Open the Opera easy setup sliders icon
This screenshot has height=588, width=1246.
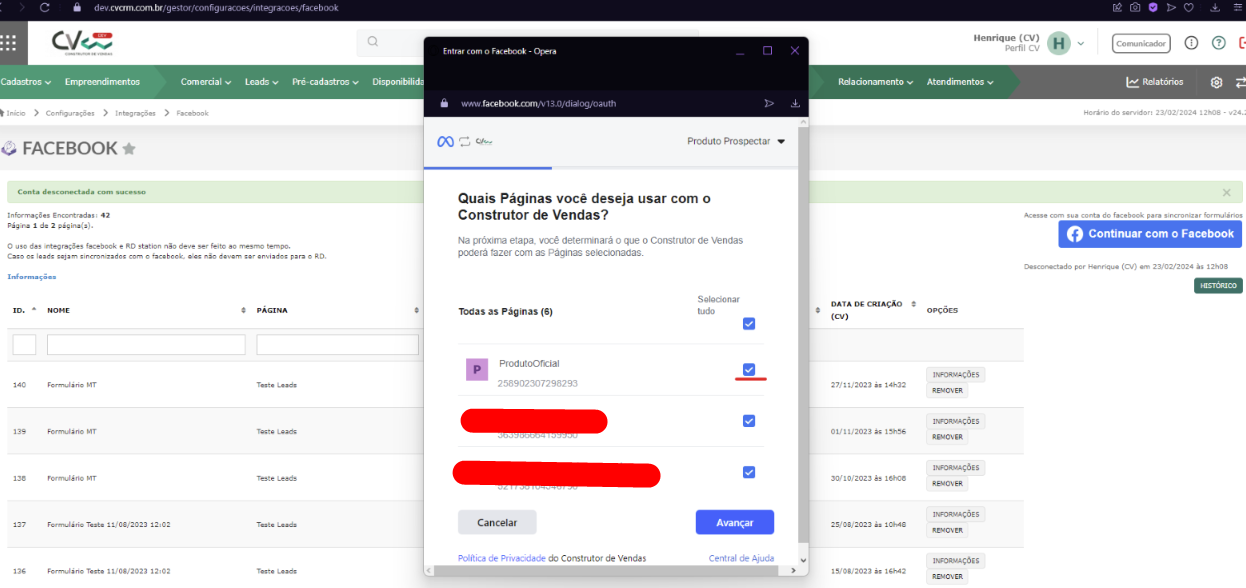[x=1240, y=7]
